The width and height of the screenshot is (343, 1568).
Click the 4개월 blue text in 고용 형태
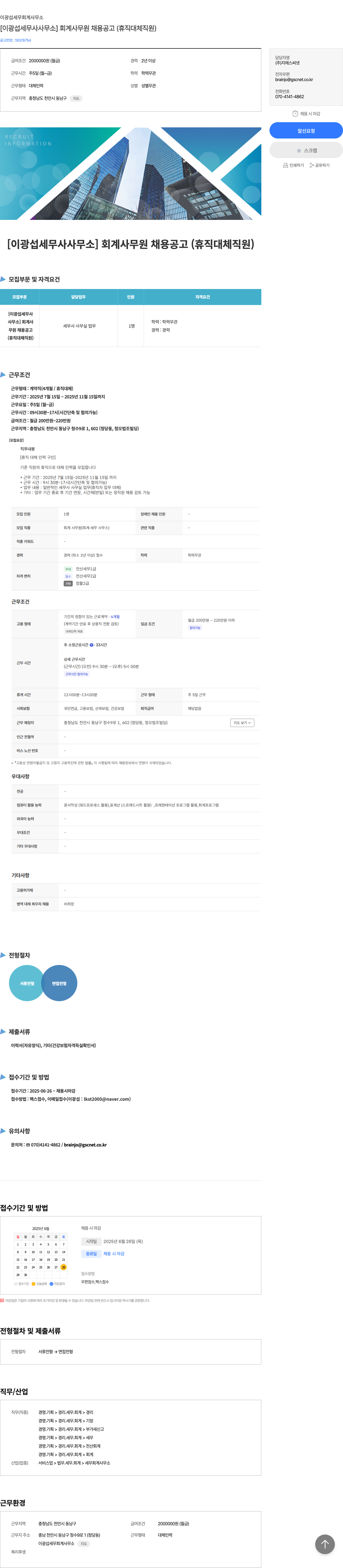[x=115, y=617]
